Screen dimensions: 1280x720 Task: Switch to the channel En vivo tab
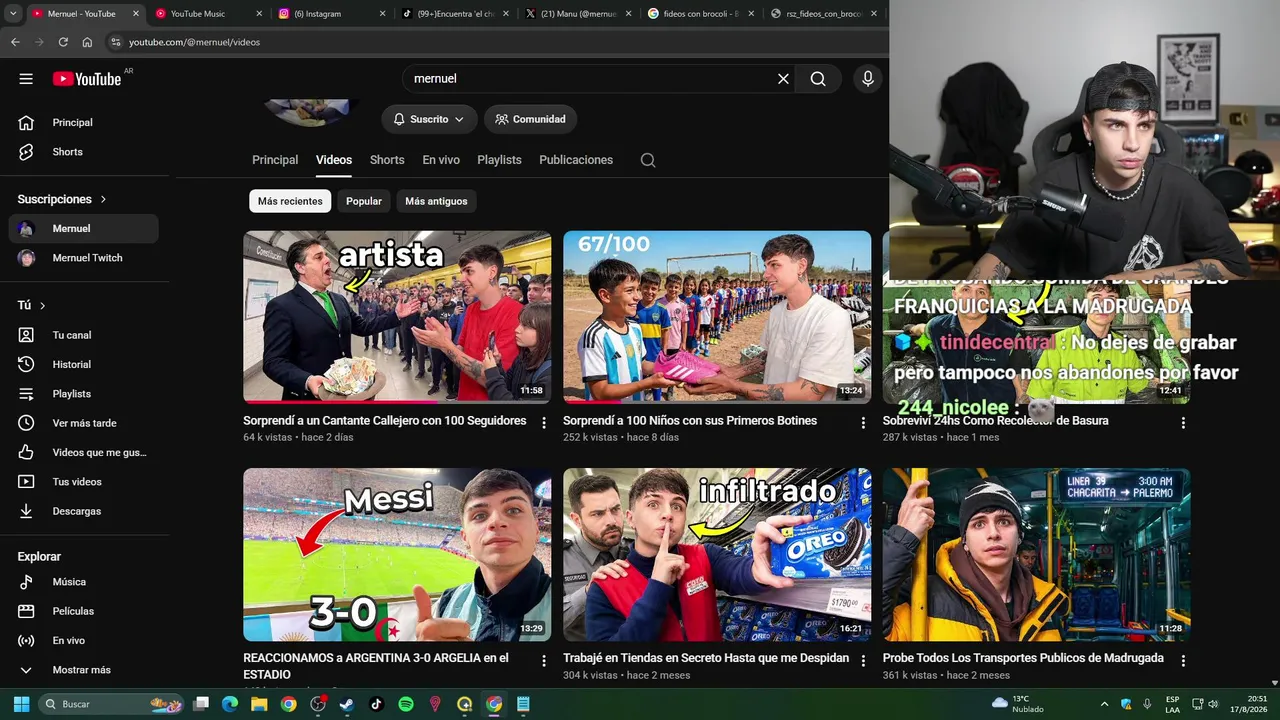point(441,160)
